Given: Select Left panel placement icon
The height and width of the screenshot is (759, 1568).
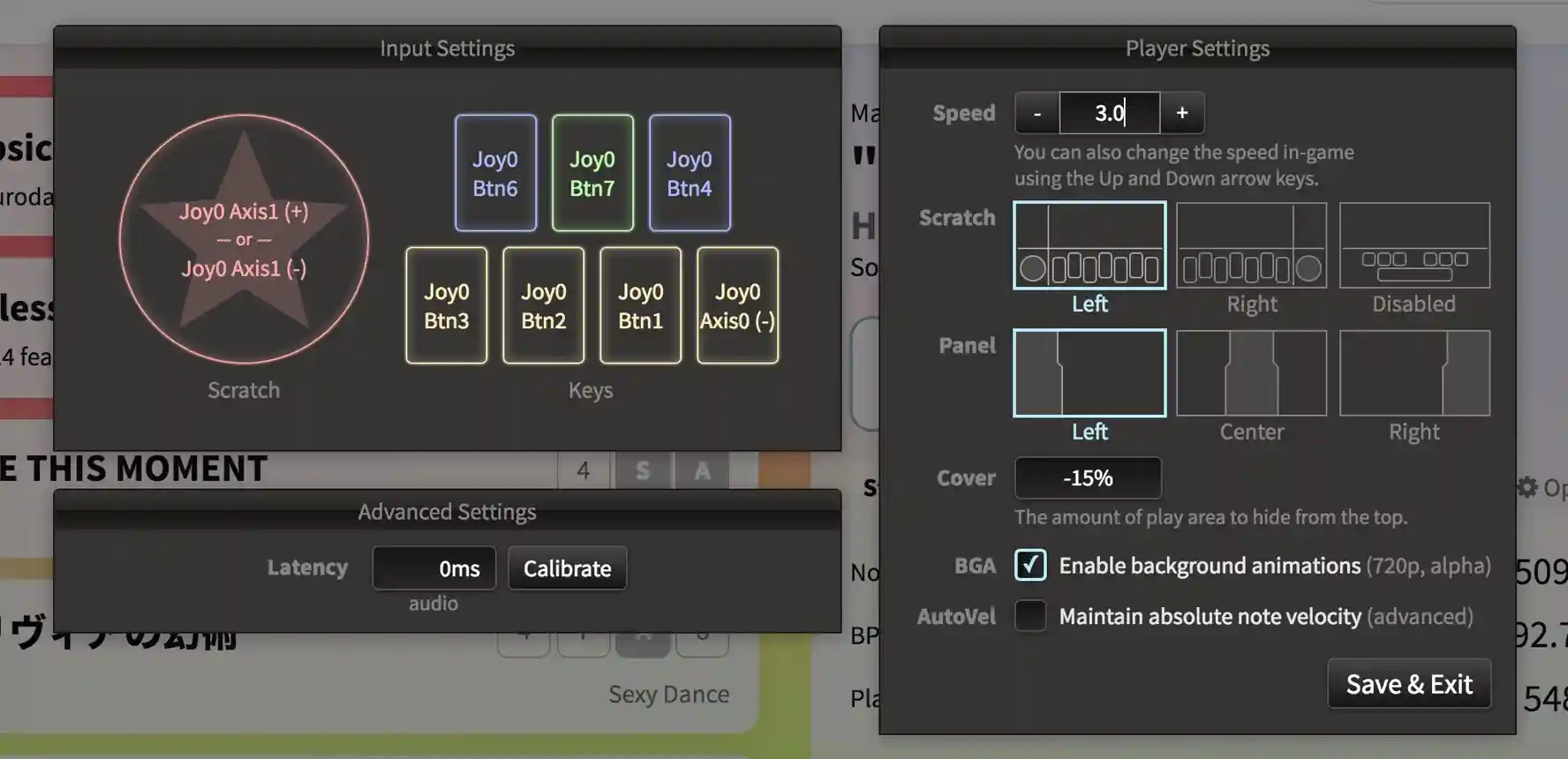Looking at the screenshot, I should (x=1089, y=372).
